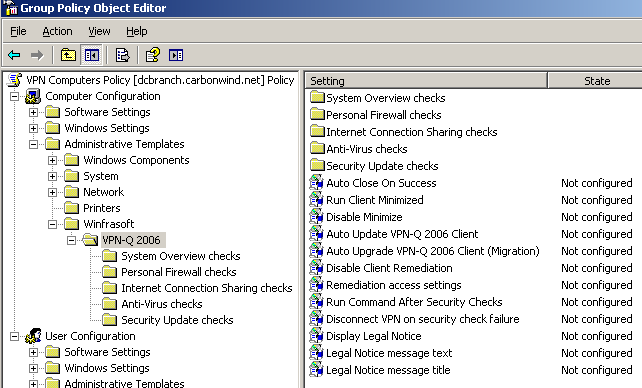Select Printers in the tree
642x388 pixels.
[102, 208]
